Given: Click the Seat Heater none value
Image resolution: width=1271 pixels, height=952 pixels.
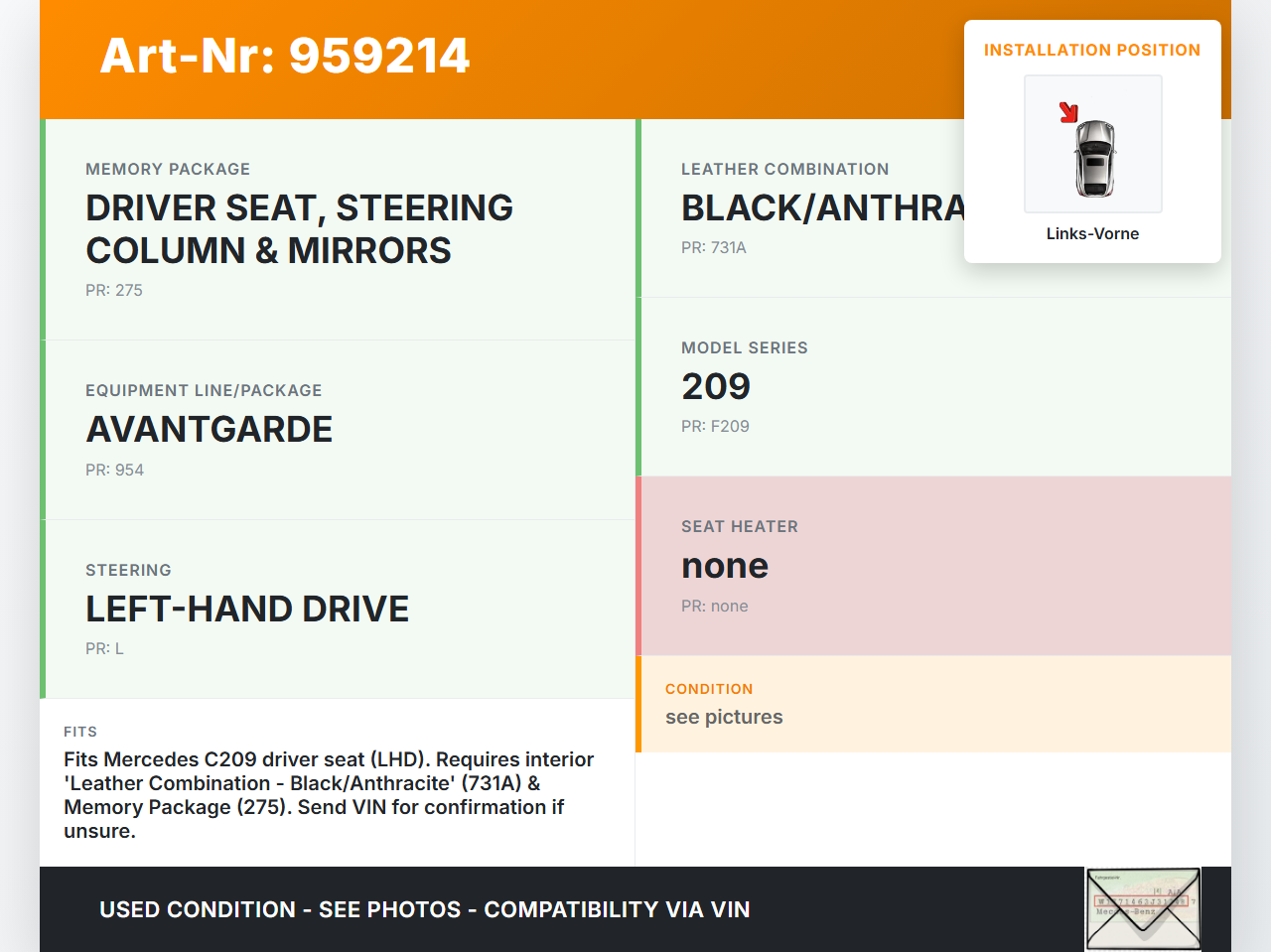Looking at the screenshot, I should click(725, 566).
